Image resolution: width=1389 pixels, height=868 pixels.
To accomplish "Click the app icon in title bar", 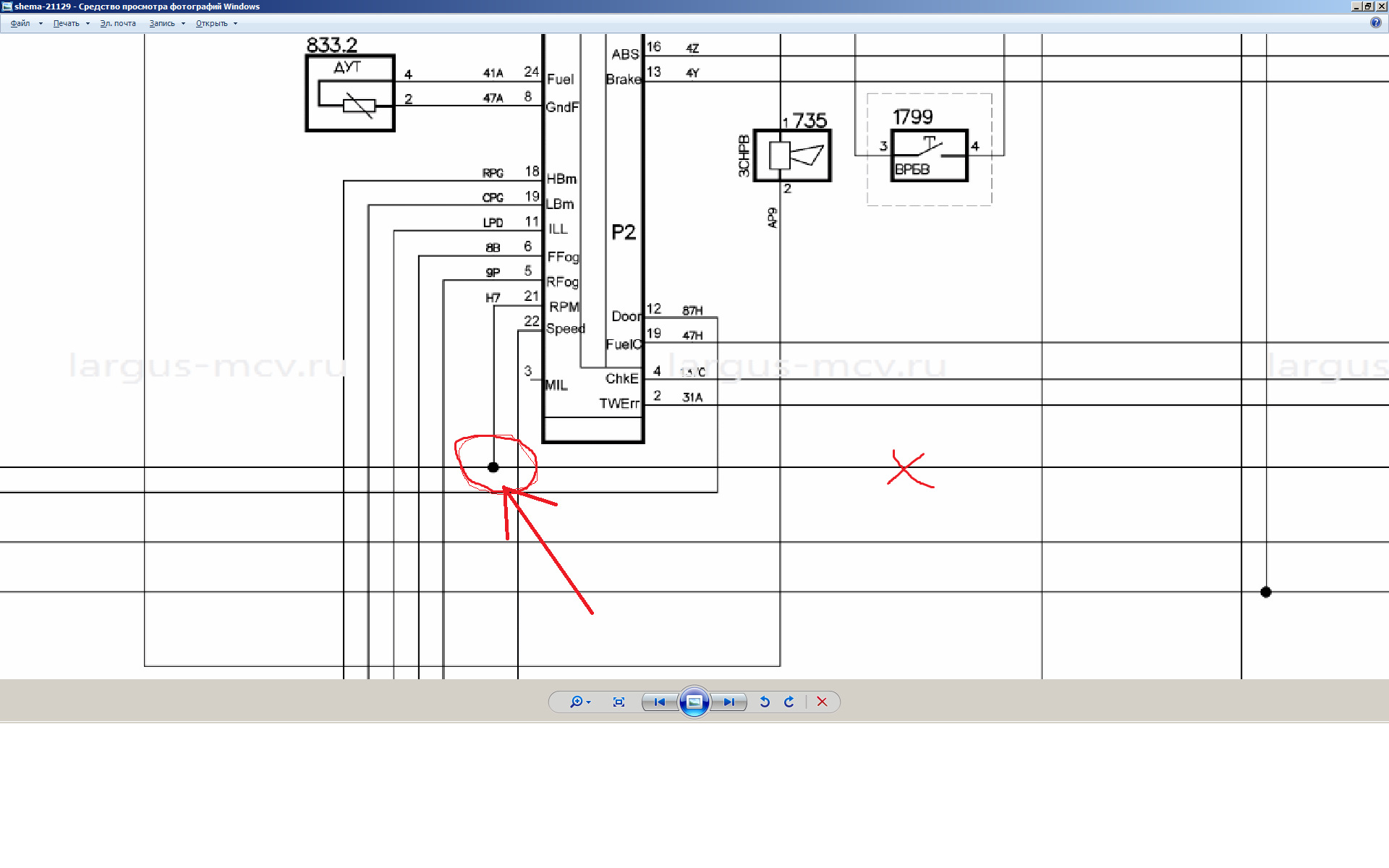I will (x=7, y=7).
